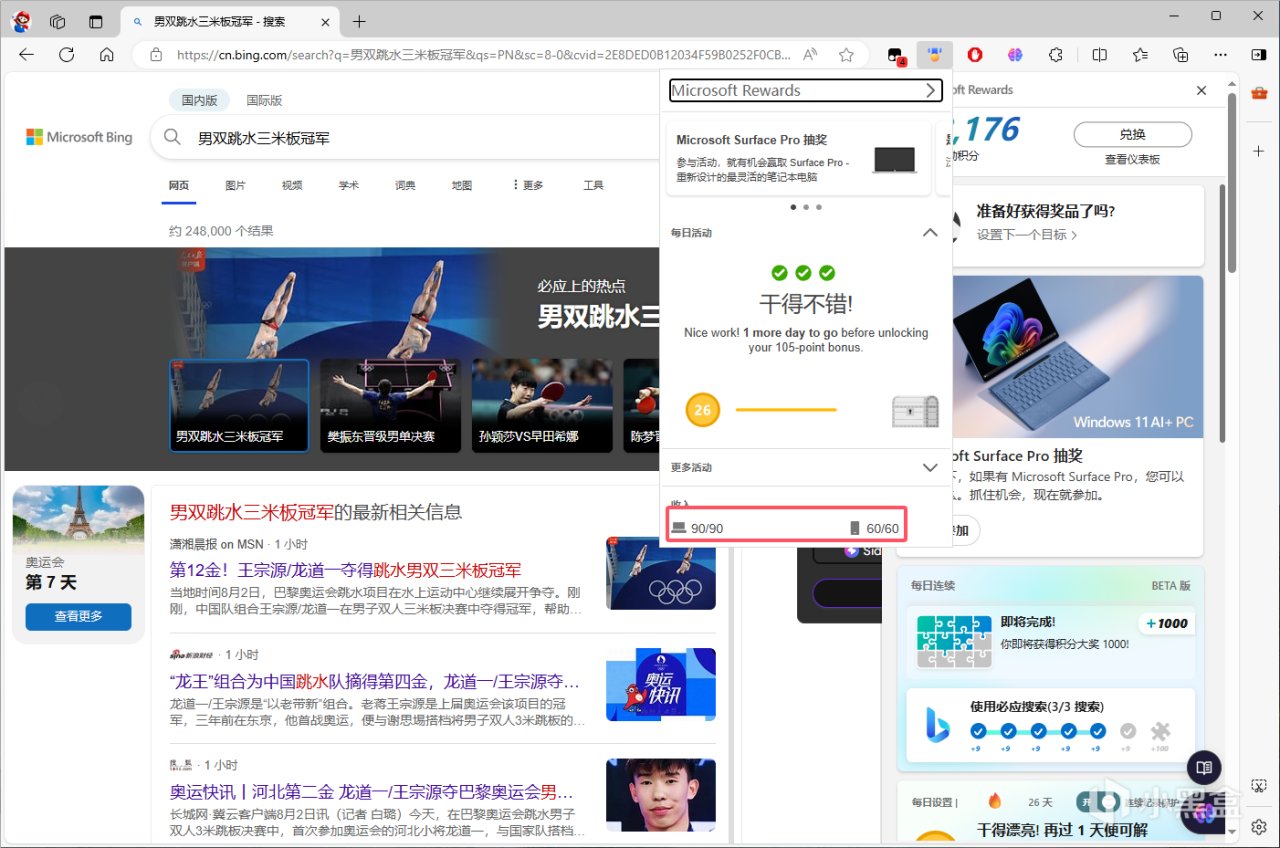
Task: Switch to 国内版 search
Action: coord(199,100)
